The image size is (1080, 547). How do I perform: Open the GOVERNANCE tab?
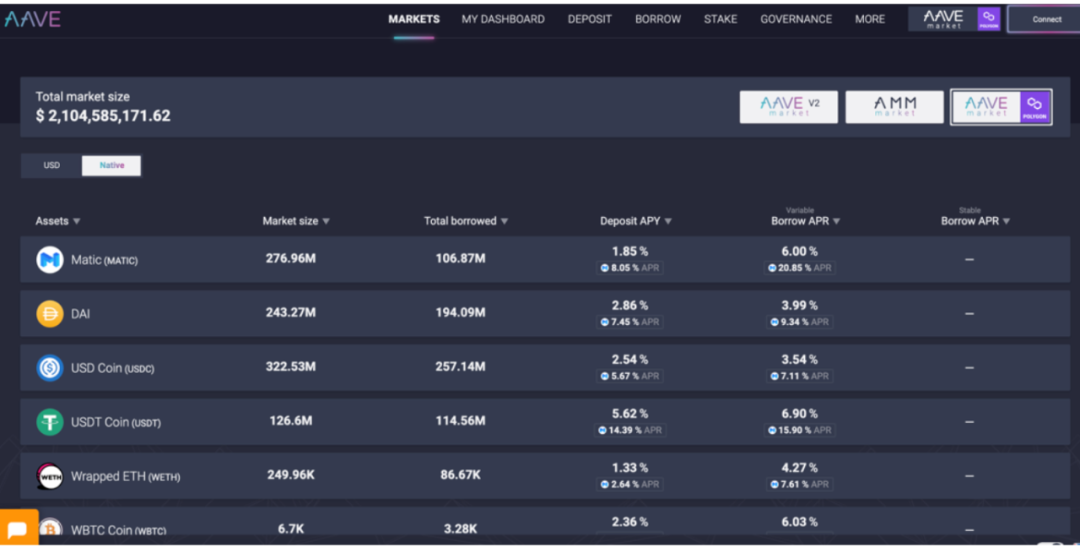(x=796, y=19)
